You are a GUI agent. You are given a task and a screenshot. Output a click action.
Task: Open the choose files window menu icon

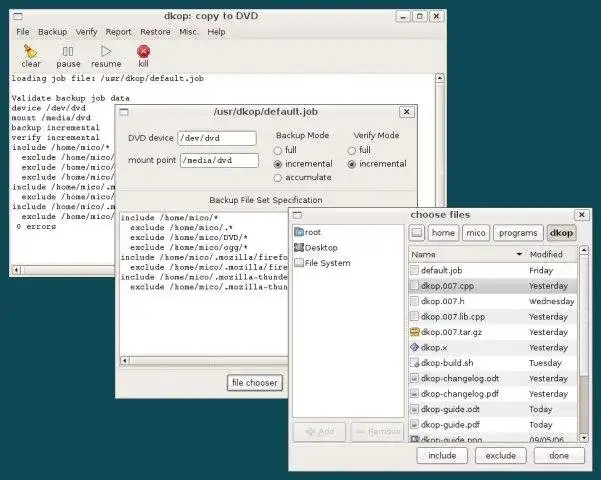(297, 215)
